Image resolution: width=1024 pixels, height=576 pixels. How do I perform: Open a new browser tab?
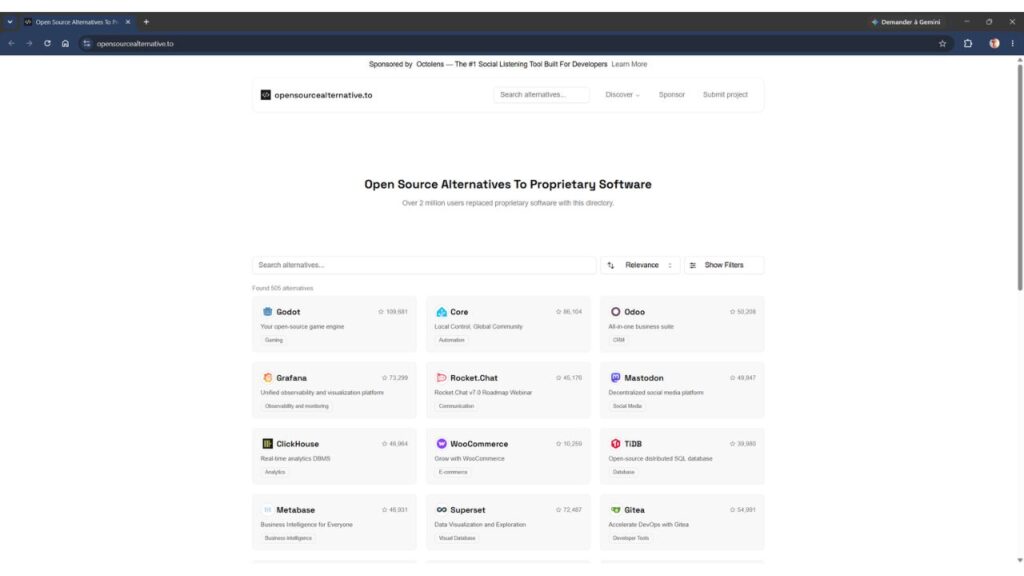146,22
